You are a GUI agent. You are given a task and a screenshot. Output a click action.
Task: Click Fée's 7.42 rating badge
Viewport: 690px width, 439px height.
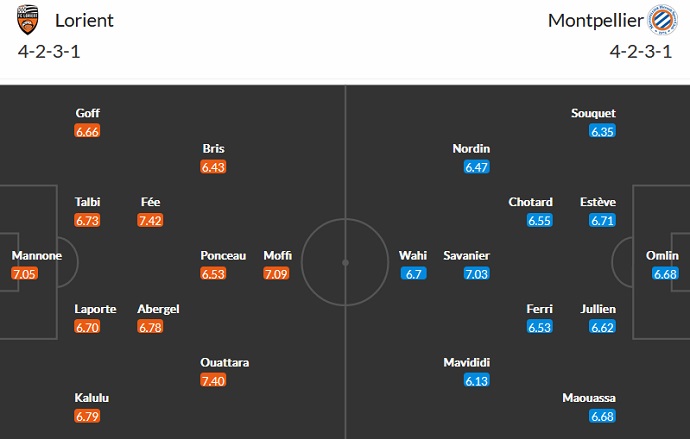tap(151, 220)
